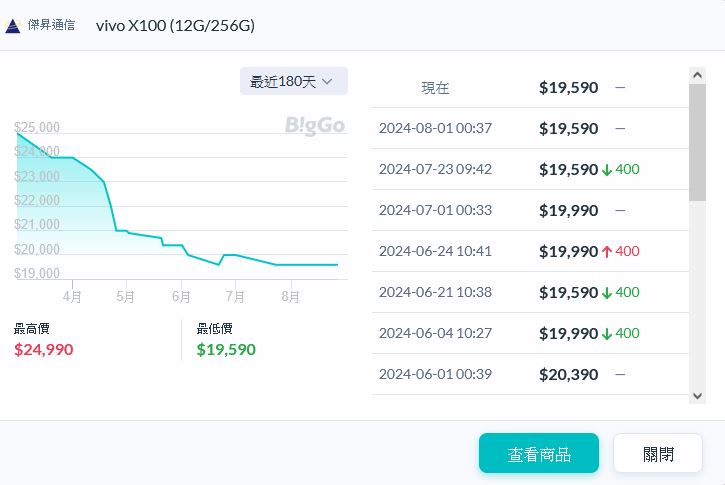Click the 4月 label on chart axis
725x485 pixels.
[71, 297]
